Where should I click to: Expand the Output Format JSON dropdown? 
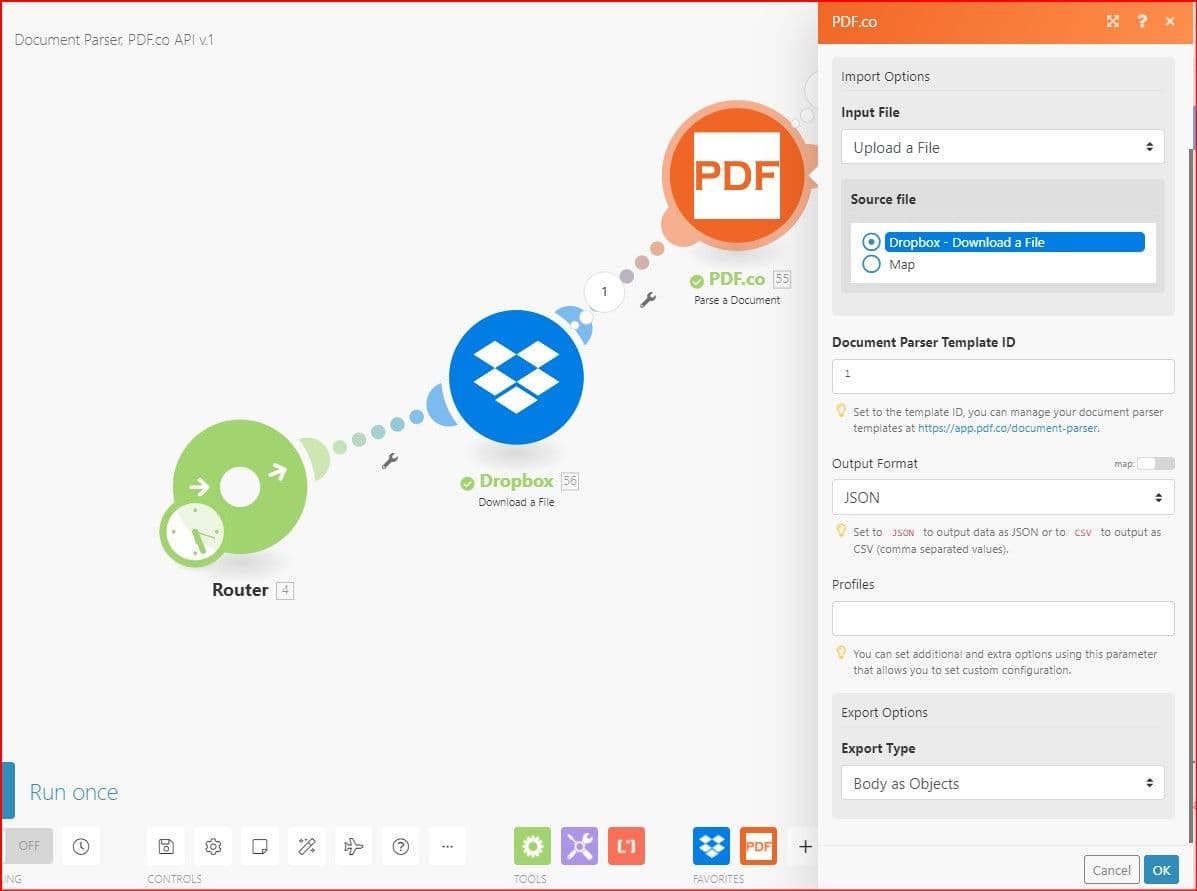[x=1002, y=497]
